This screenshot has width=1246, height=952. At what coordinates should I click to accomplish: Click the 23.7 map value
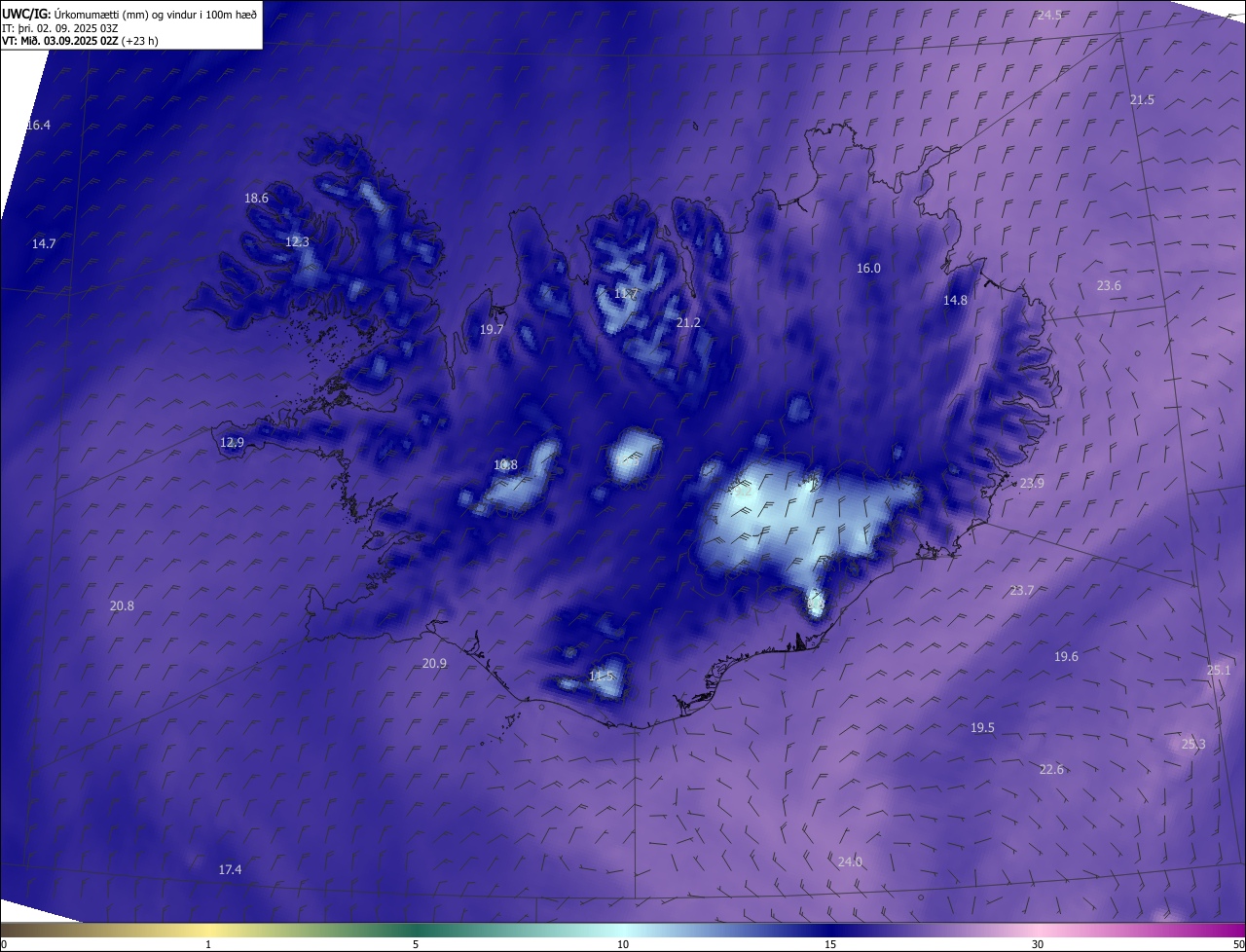click(1021, 591)
